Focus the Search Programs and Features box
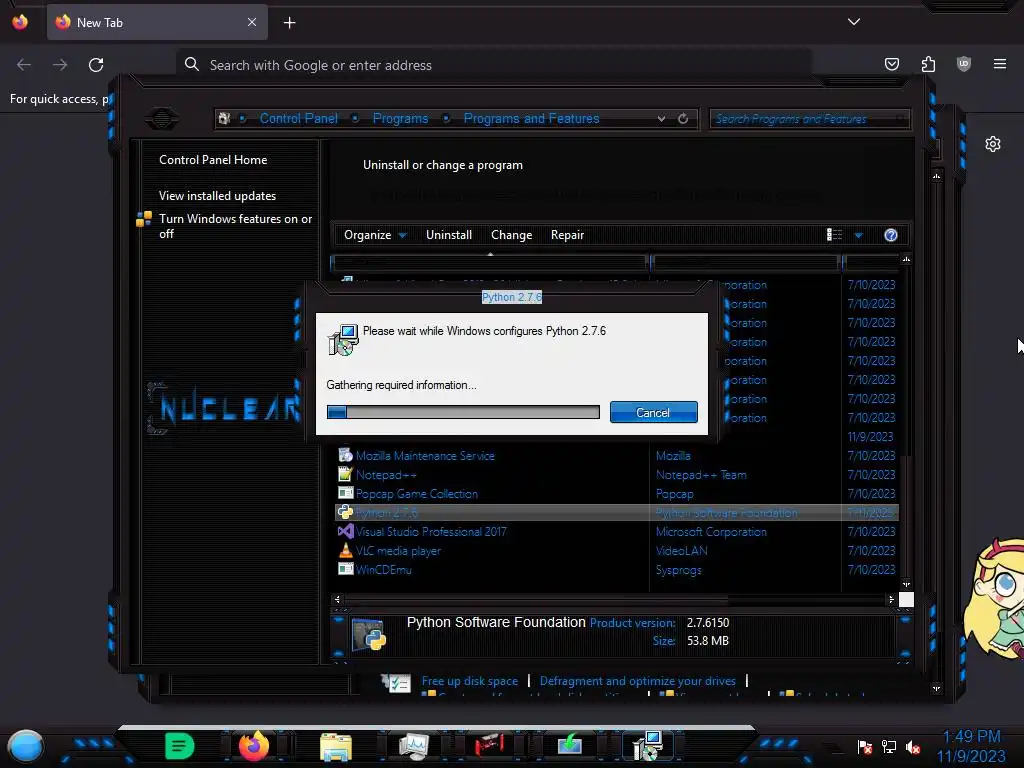 click(x=809, y=119)
